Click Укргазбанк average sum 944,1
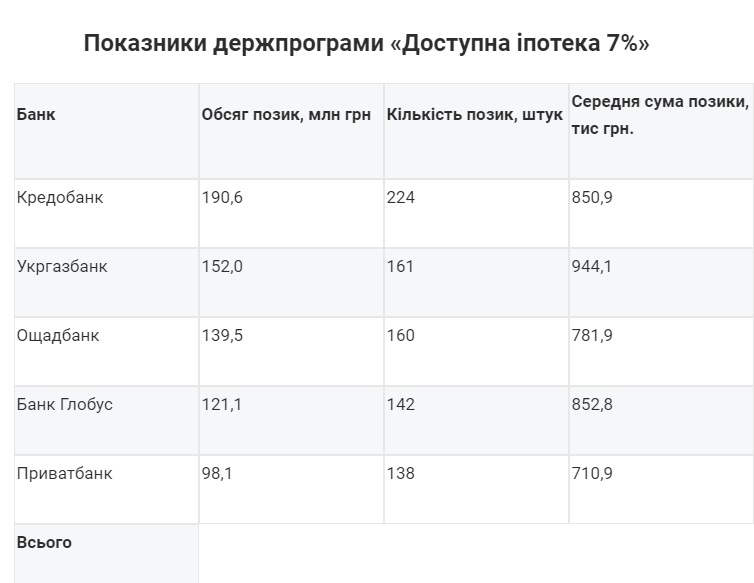754x583 pixels. [x=662, y=282]
